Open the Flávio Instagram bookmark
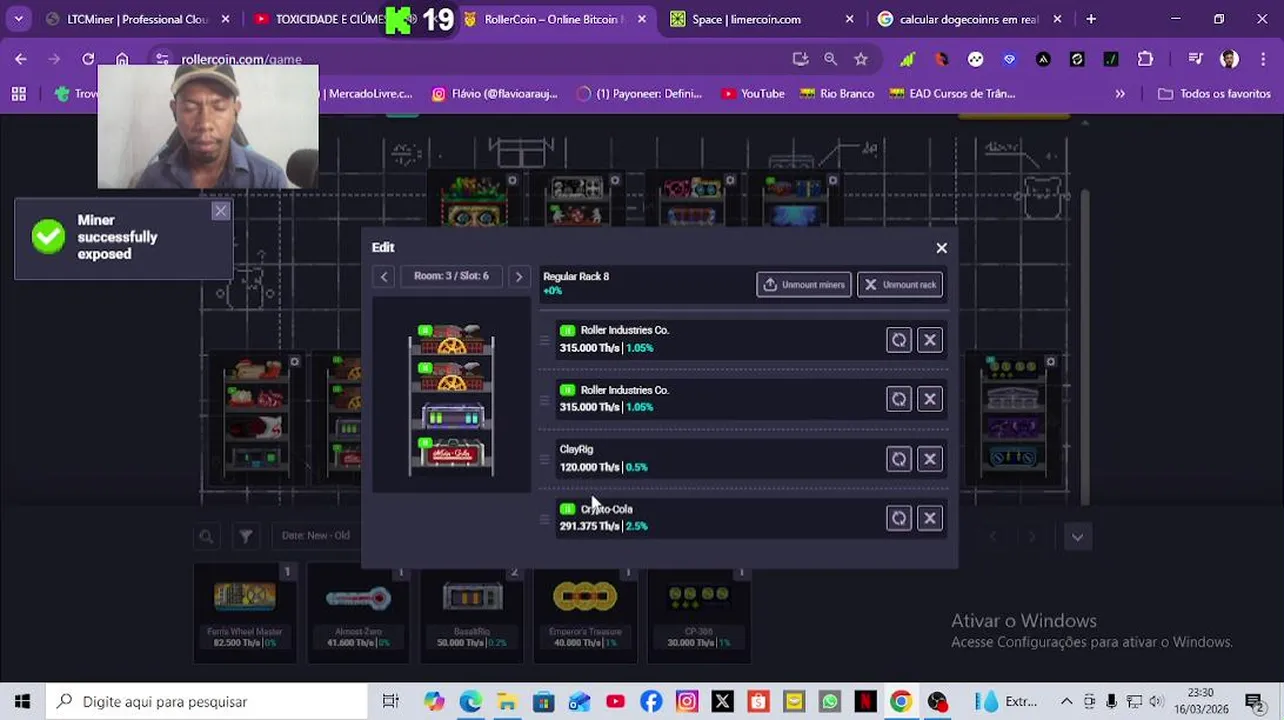The image size is (1284, 720). point(497,94)
